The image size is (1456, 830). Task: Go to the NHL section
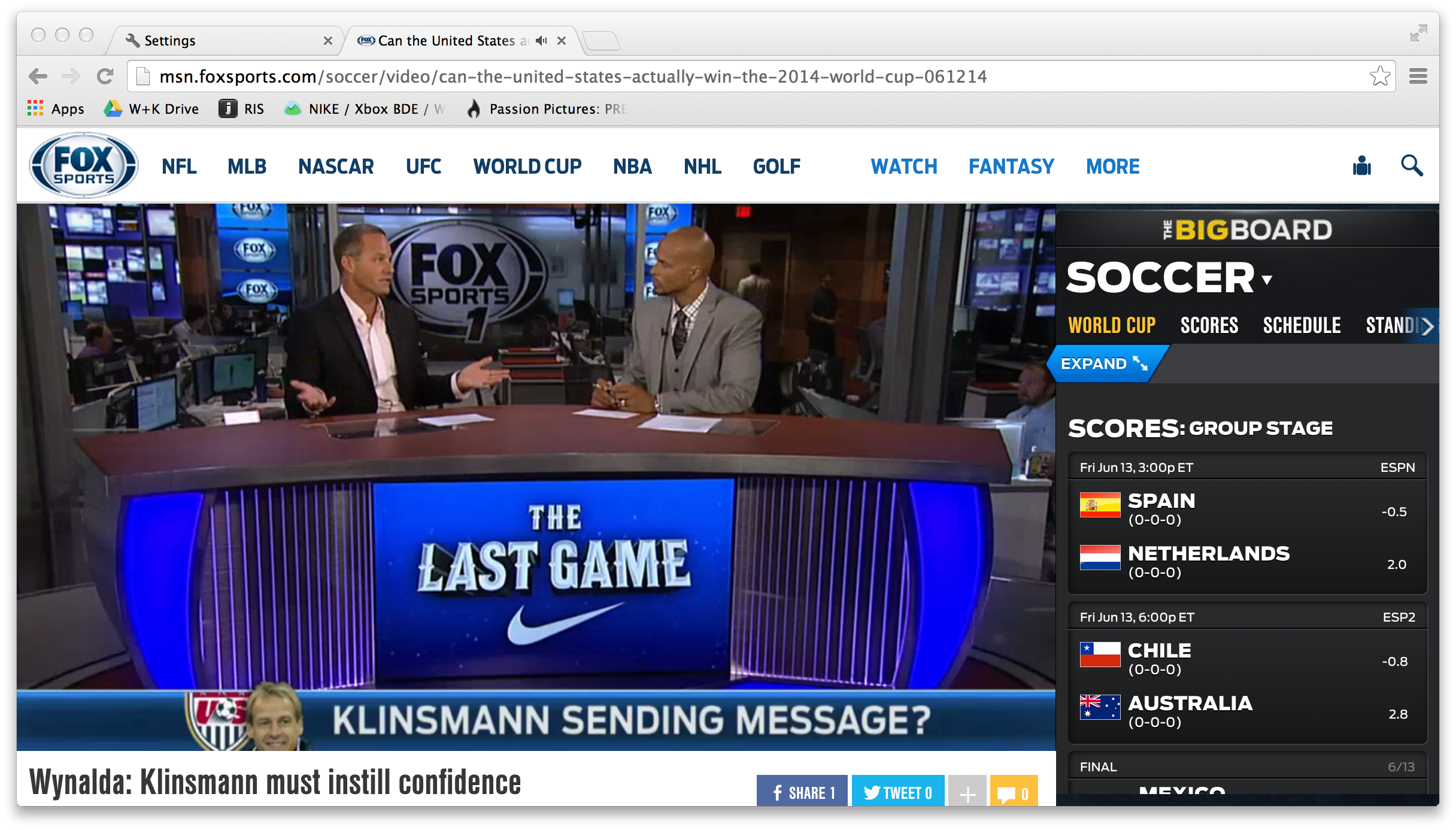point(702,166)
